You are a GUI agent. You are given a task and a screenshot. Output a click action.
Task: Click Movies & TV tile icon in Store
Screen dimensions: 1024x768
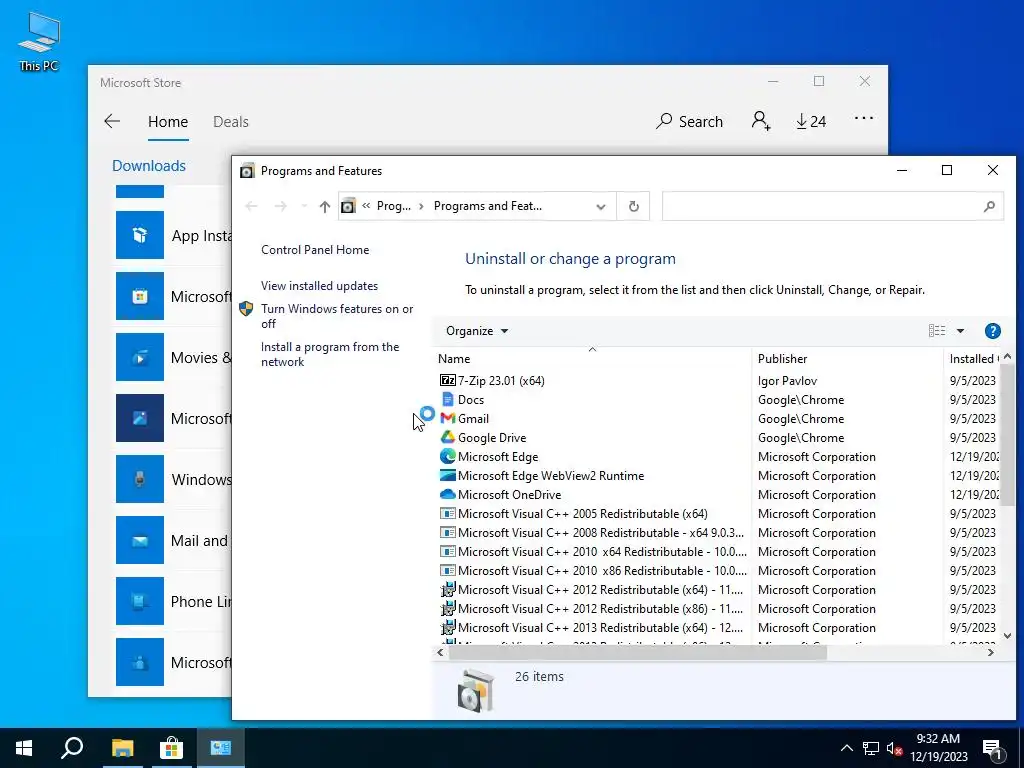[x=140, y=357]
